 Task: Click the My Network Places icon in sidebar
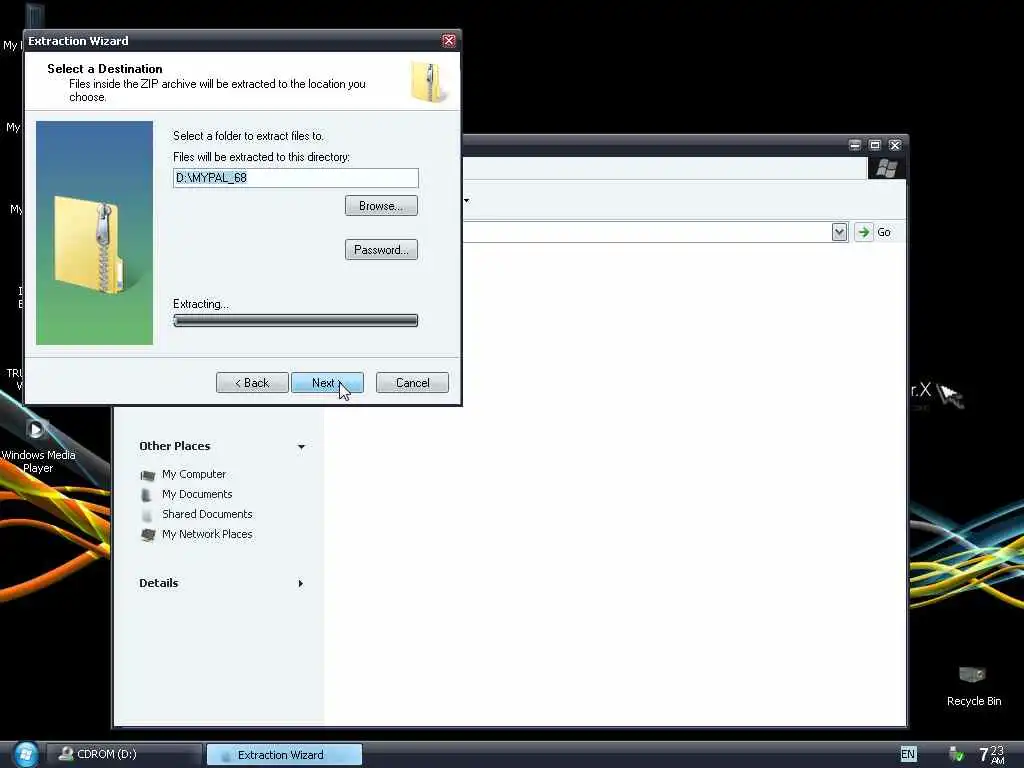pos(148,535)
